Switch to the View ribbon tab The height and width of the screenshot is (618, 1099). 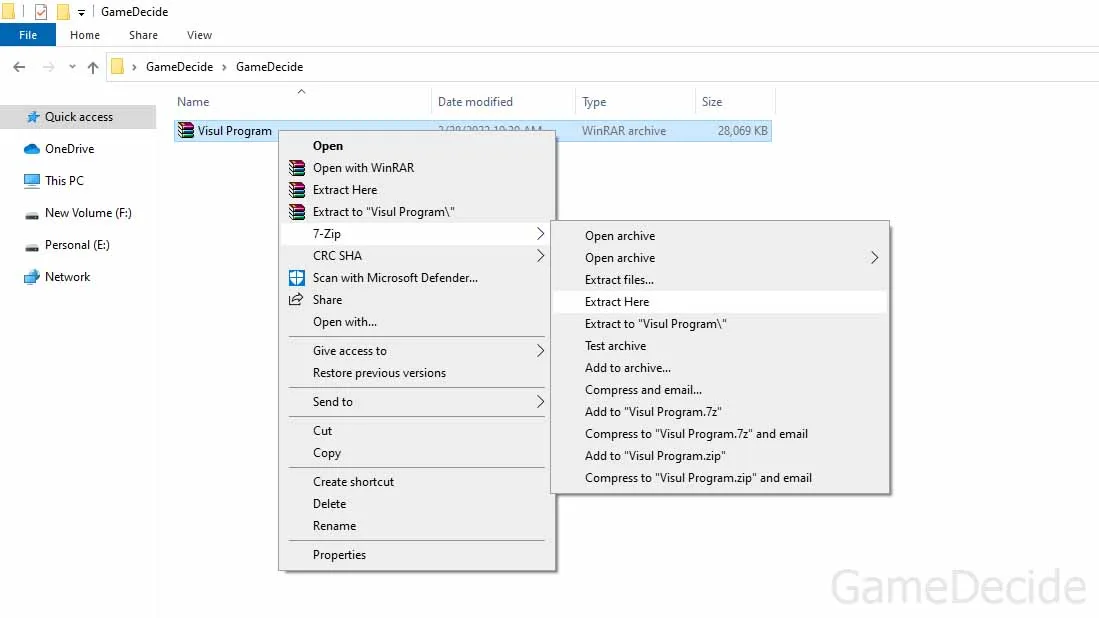(x=199, y=35)
